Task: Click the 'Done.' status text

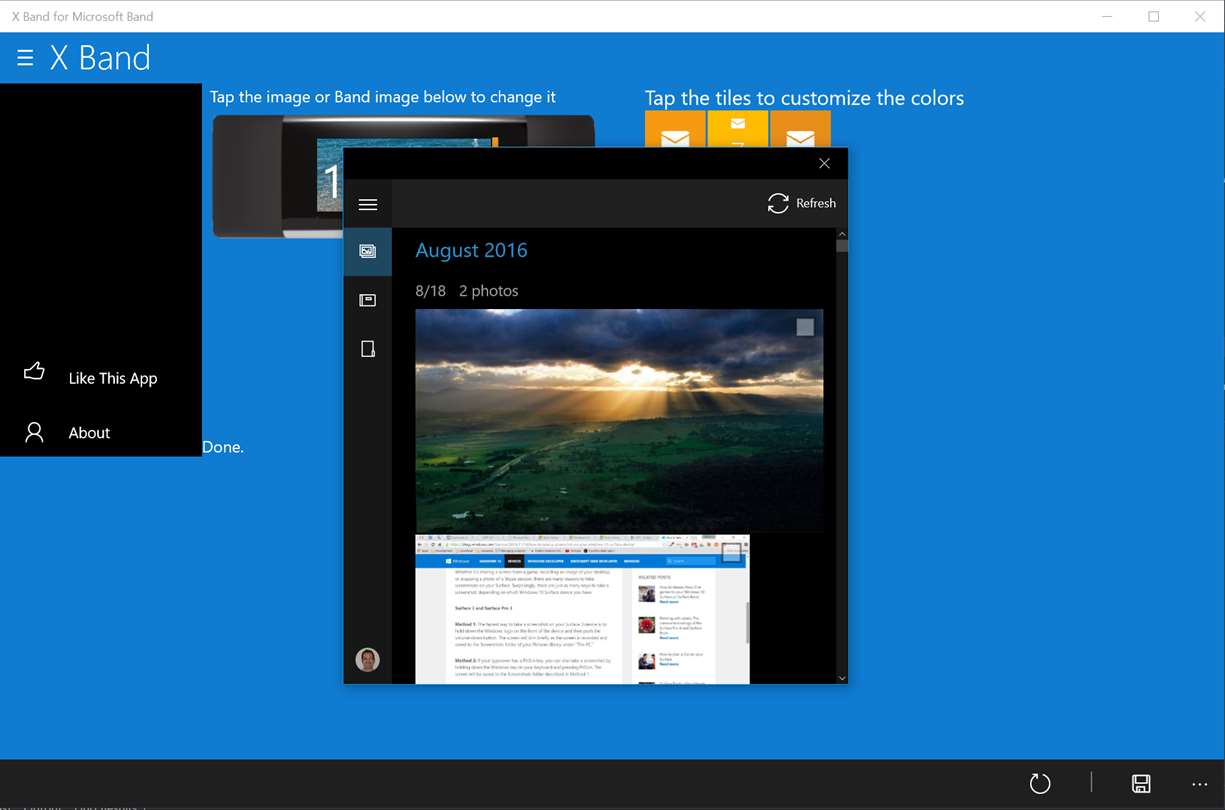Action: pos(223,447)
